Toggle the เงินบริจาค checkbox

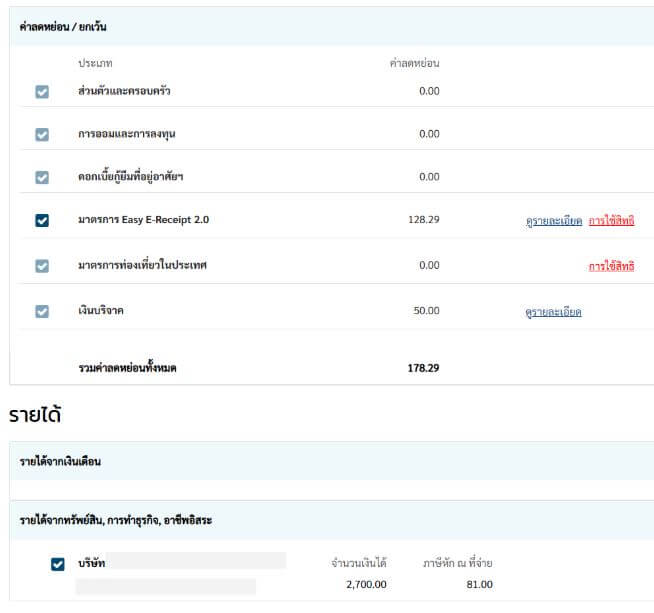coord(42,311)
